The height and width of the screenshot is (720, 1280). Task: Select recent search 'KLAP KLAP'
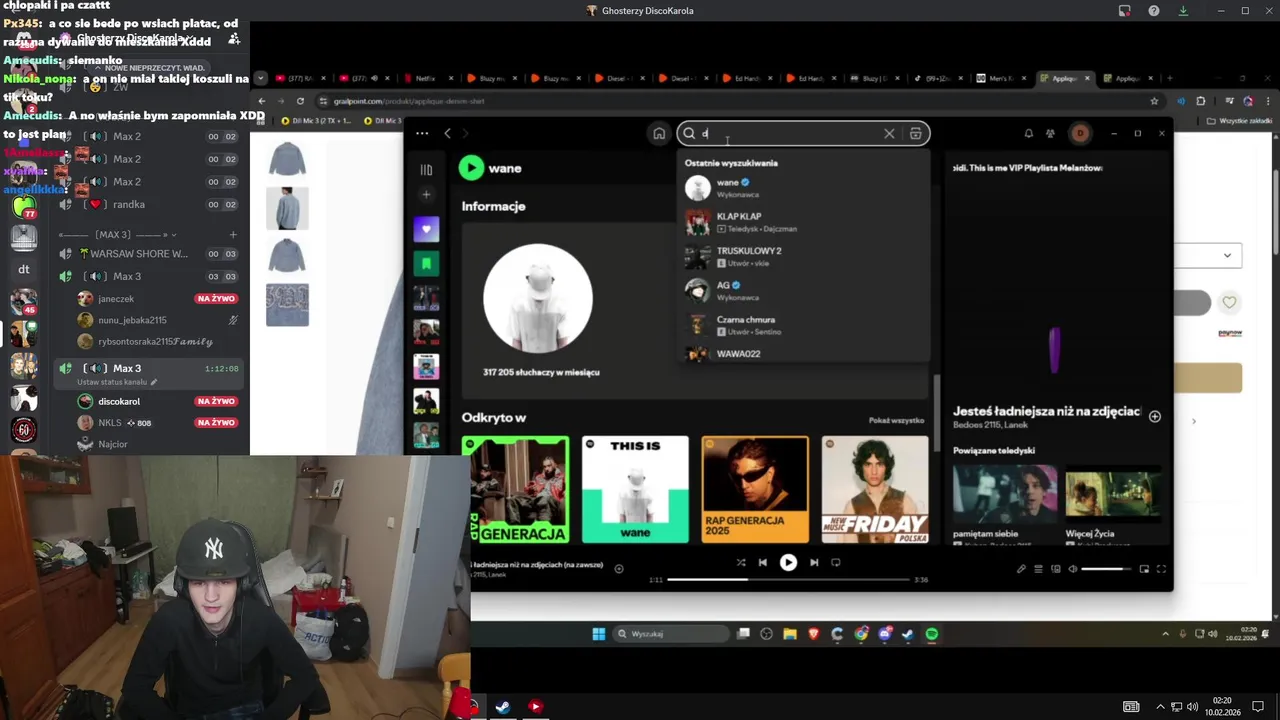point(803,222)
